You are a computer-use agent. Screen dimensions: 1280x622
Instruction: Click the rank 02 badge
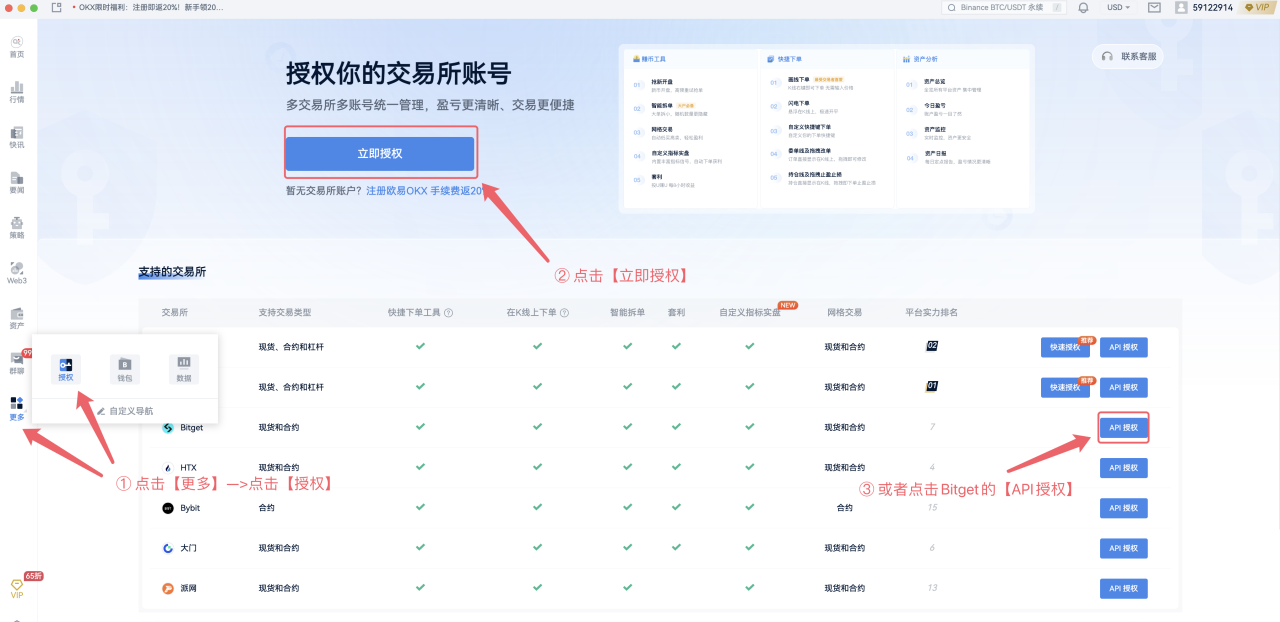click(932, 345)
